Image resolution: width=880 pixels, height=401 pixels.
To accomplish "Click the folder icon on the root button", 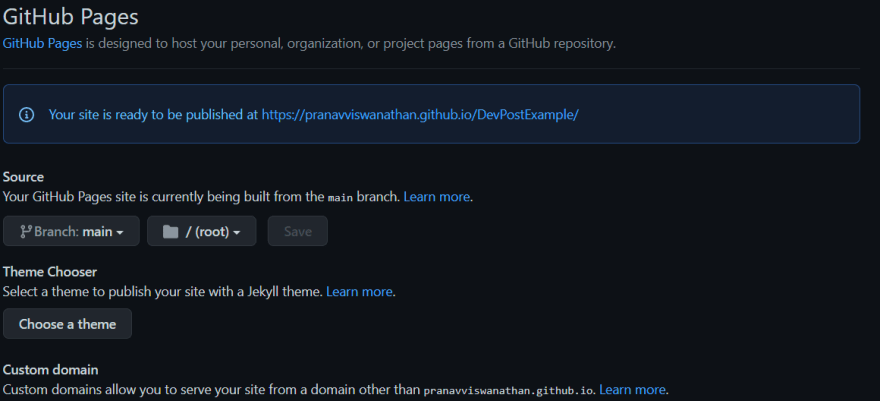I will (x=171, y=232).
